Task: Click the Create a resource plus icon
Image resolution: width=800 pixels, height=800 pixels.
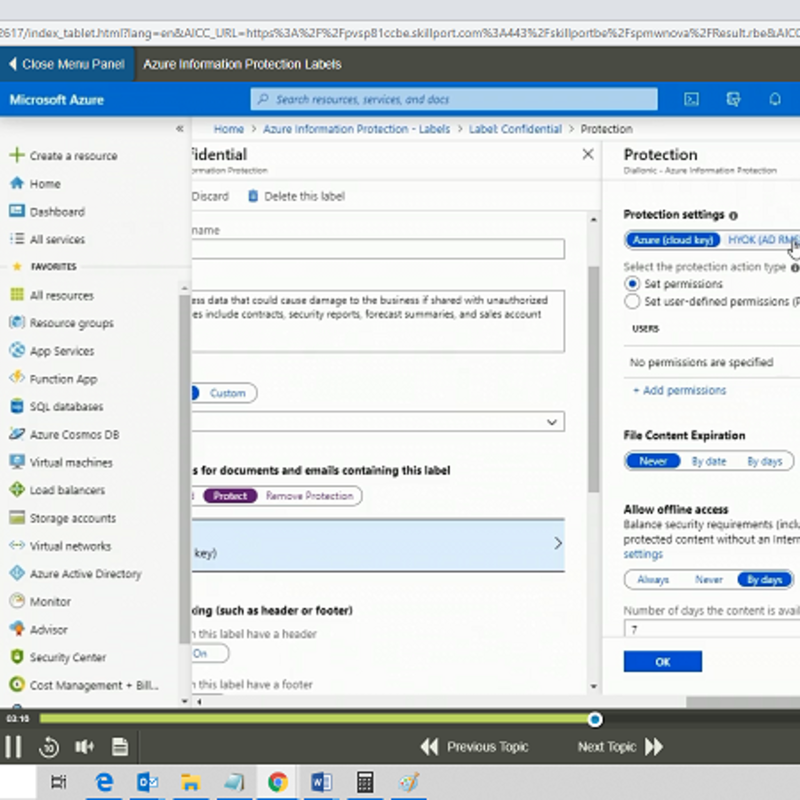Action: pos(17,155)
